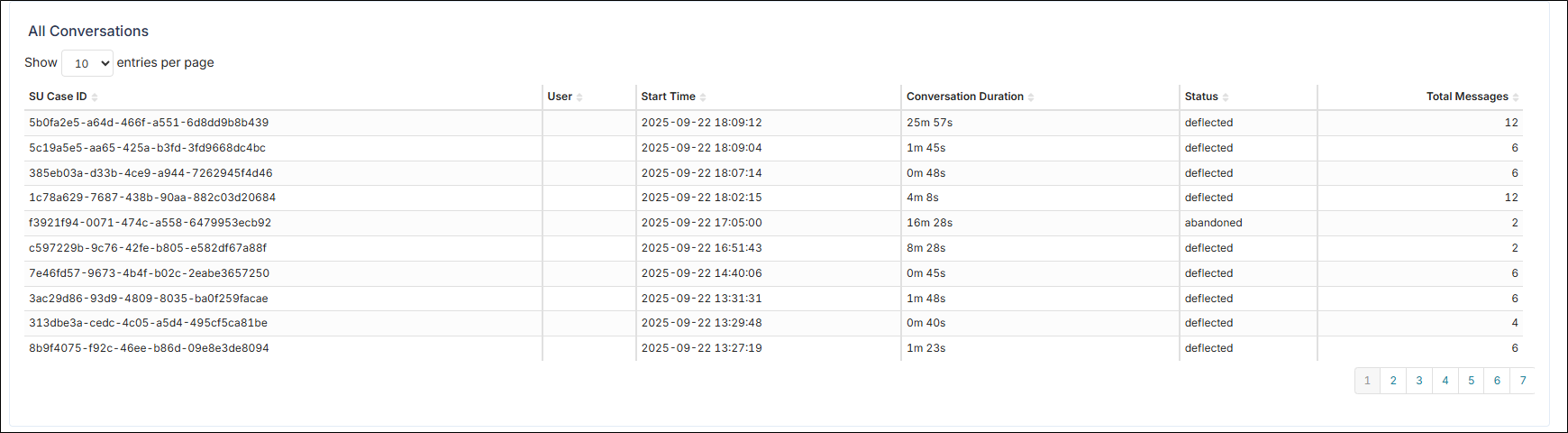
Task: Click Total Messages sort icon
Action: (1516, 97)
